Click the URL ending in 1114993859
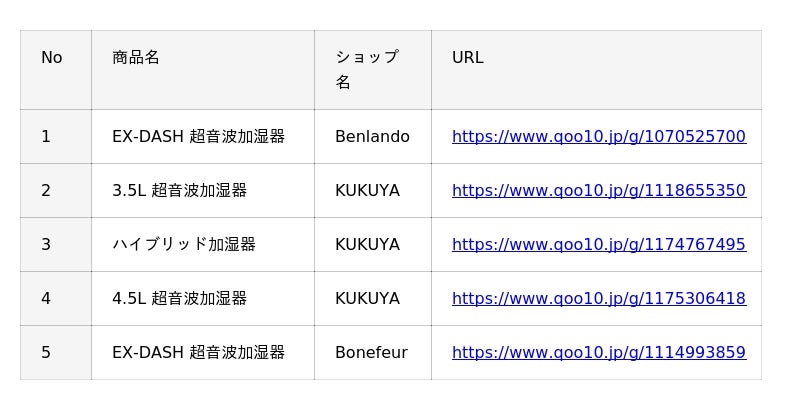This screenshot has width=800, height=410. (x=598, y=352)
